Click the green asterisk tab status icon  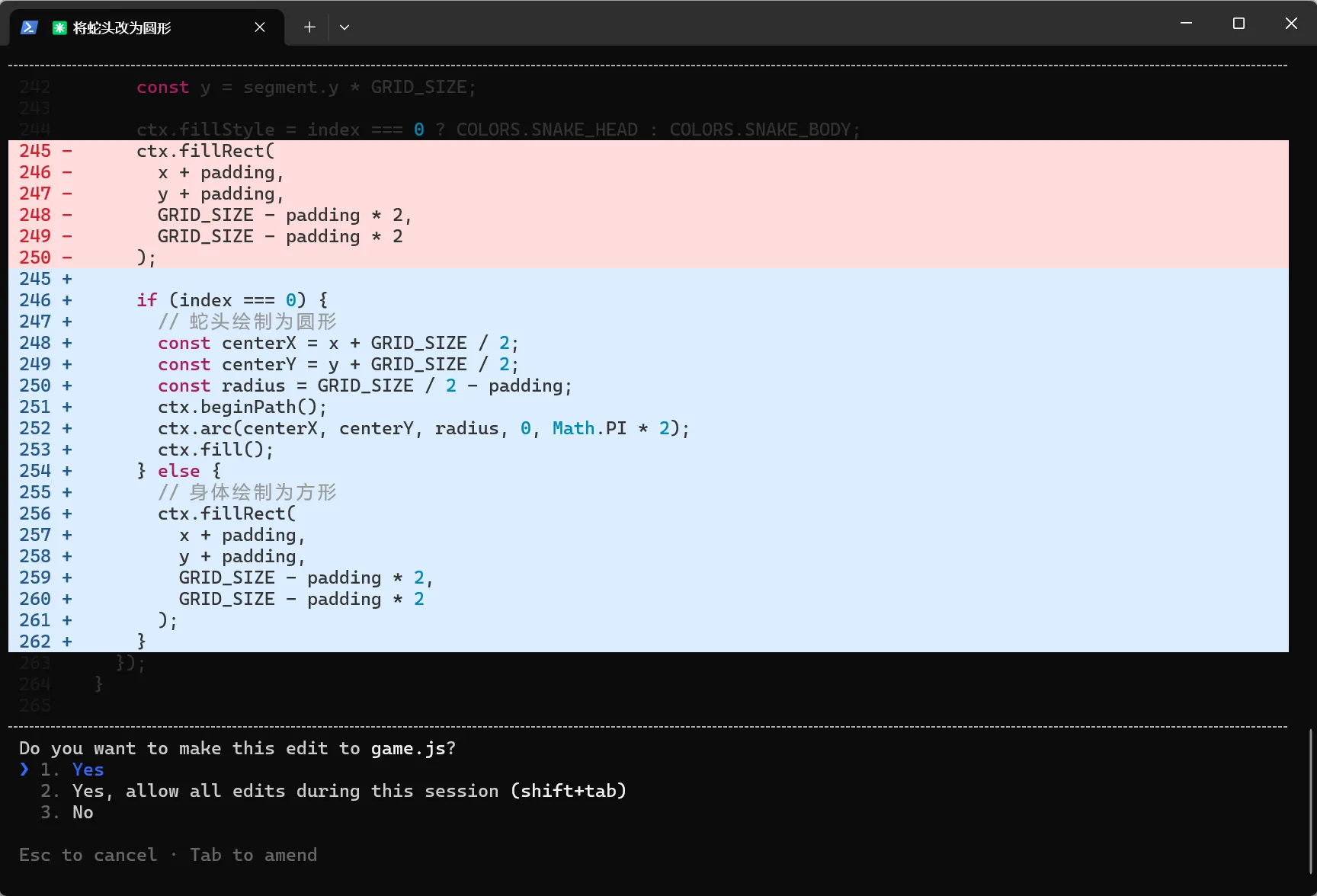point(59,27)
